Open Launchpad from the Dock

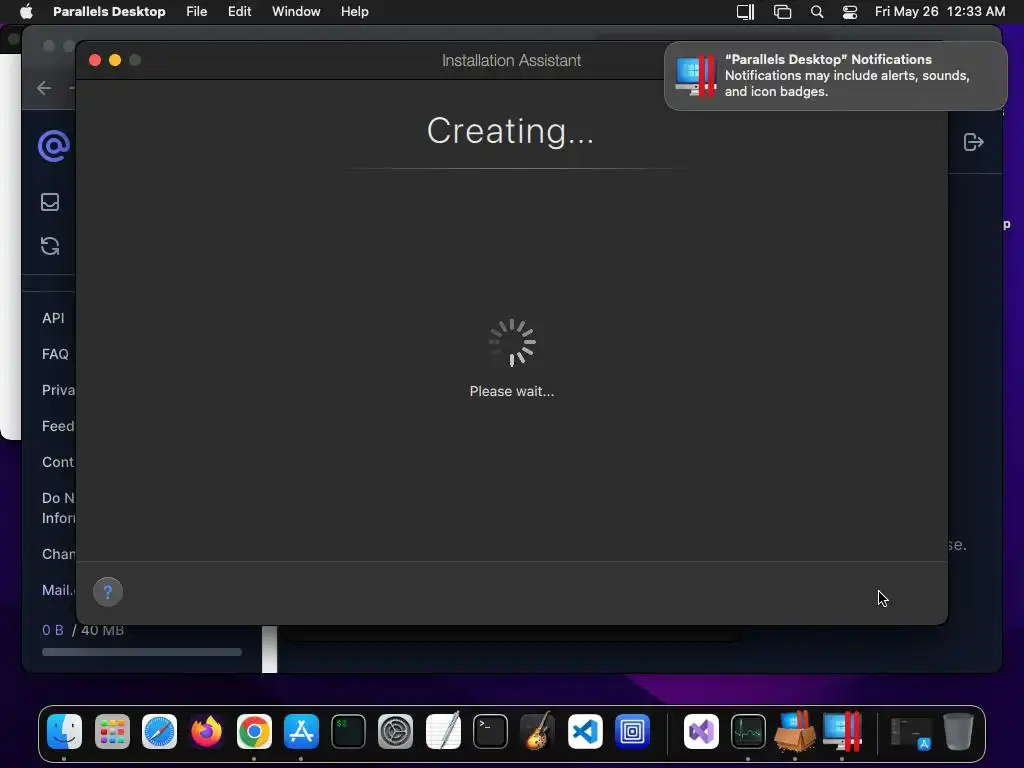[112, 731]
